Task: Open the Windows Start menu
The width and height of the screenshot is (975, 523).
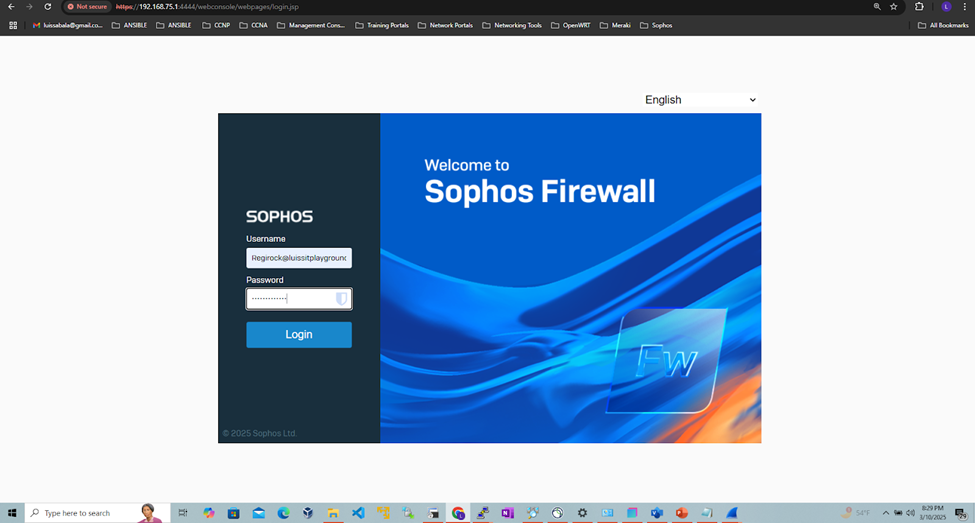Action: click(x=12, y=513)
